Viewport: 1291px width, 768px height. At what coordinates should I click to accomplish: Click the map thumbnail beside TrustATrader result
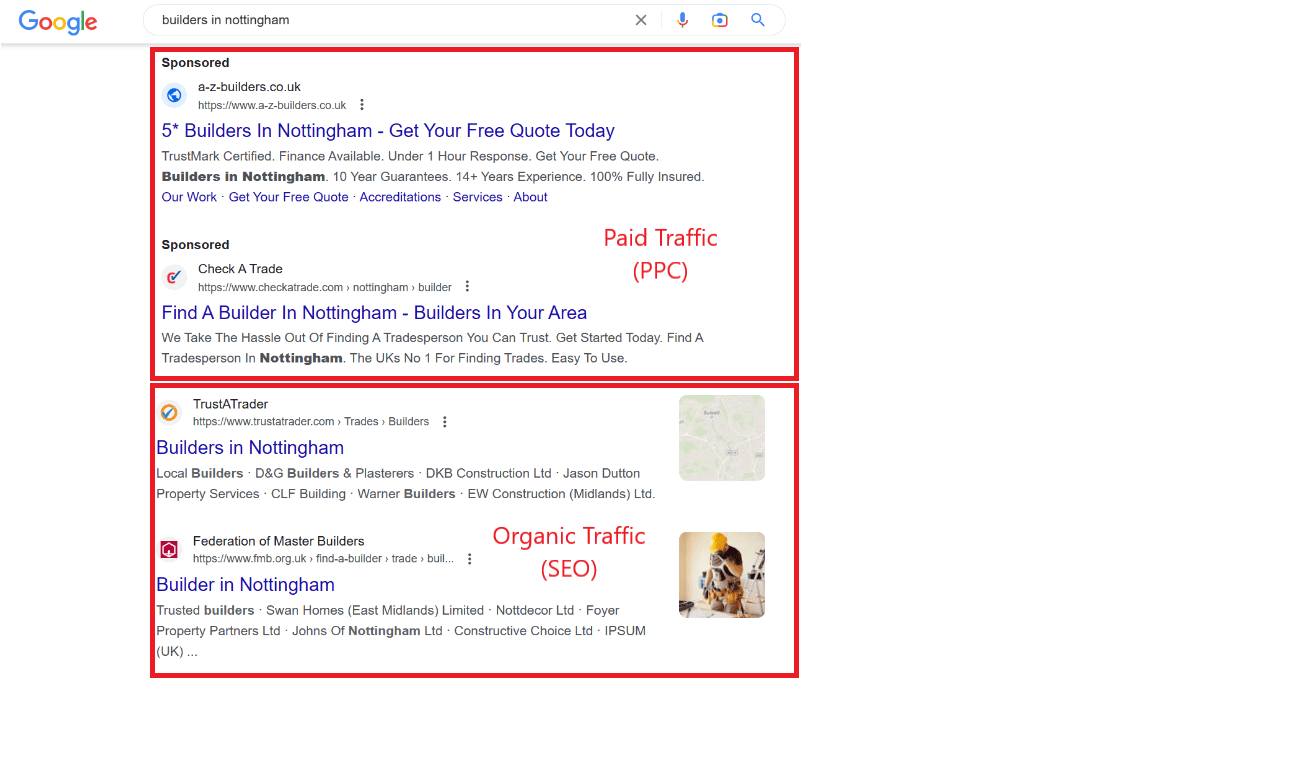coord(722,438)
